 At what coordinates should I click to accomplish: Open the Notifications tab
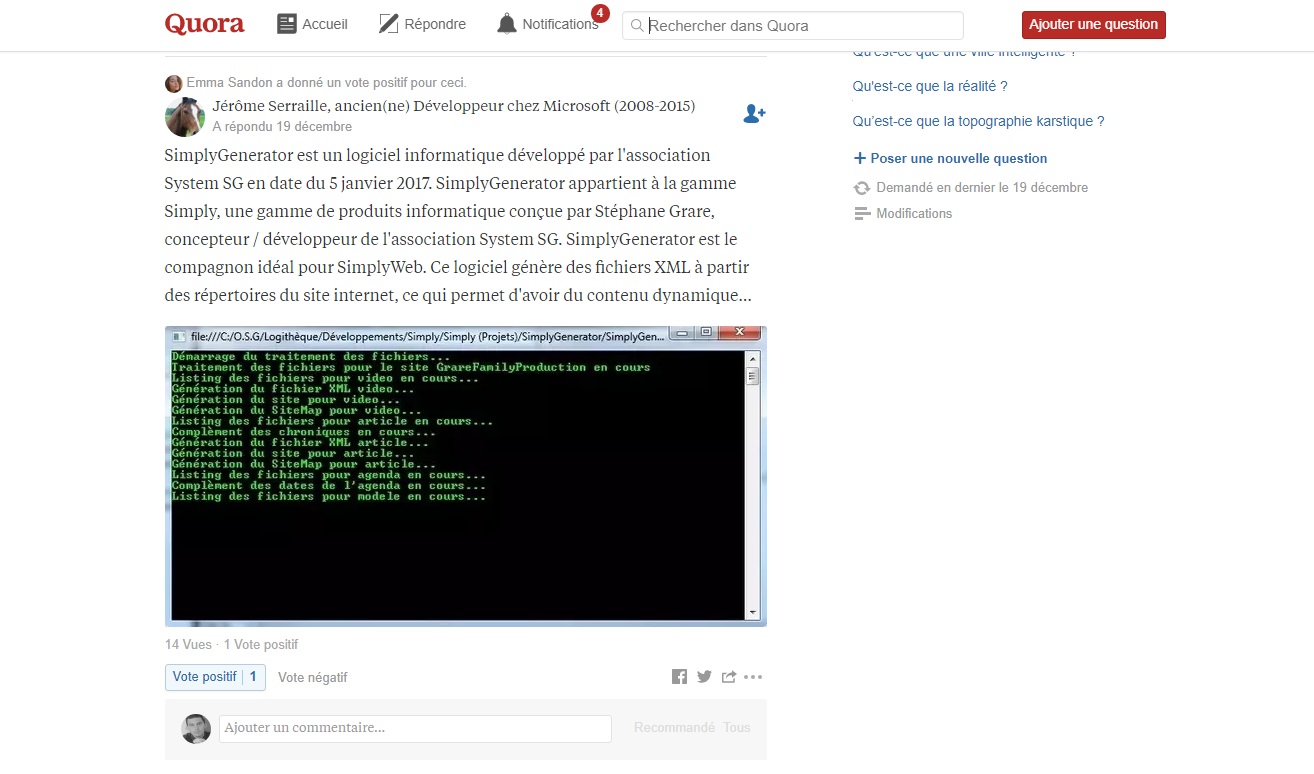(x=548, y=24)
